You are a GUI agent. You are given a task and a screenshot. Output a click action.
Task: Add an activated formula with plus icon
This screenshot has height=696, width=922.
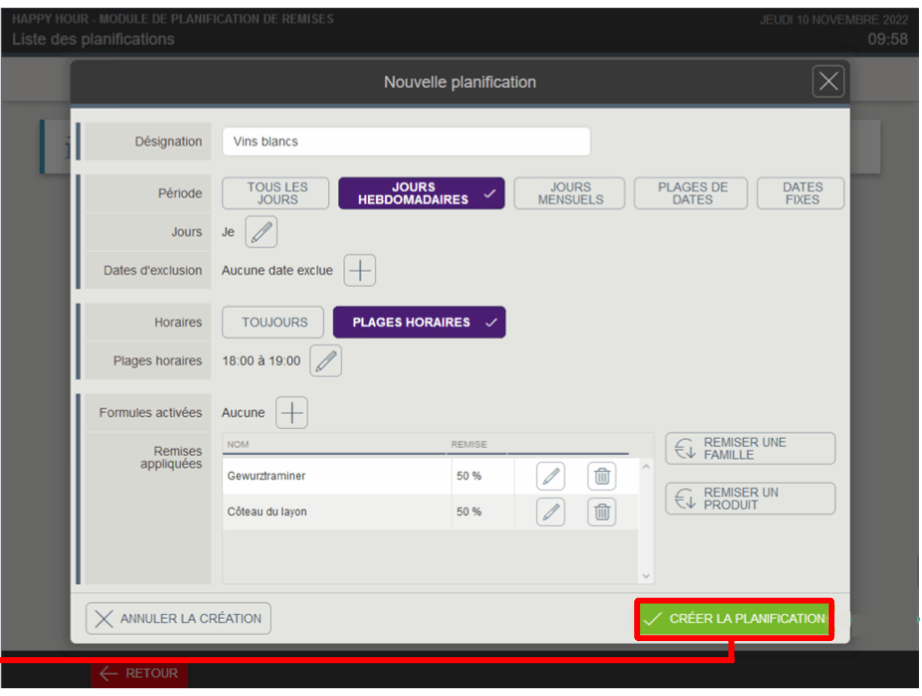pos(292,413)
